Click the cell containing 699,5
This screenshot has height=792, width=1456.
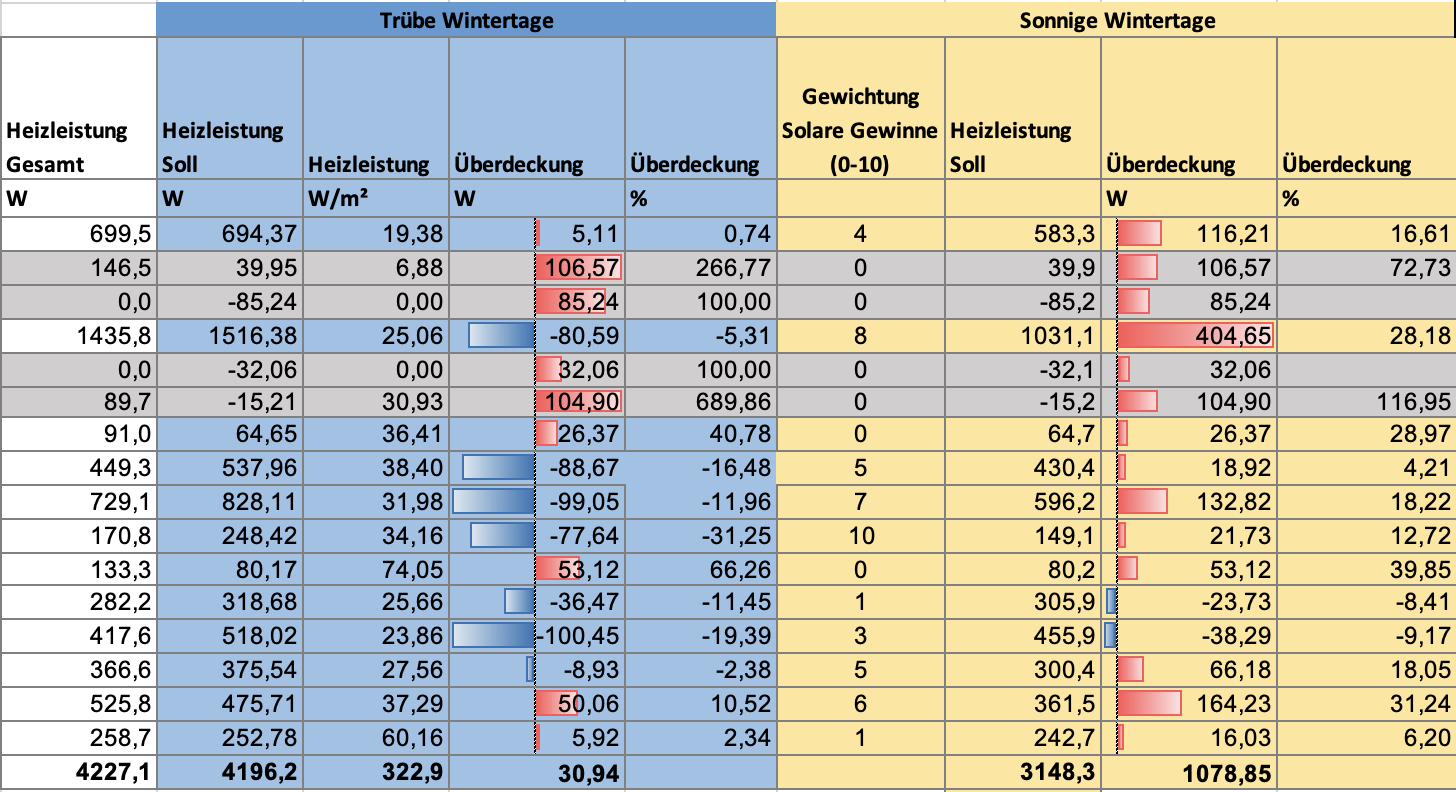(x=78, y=234)
